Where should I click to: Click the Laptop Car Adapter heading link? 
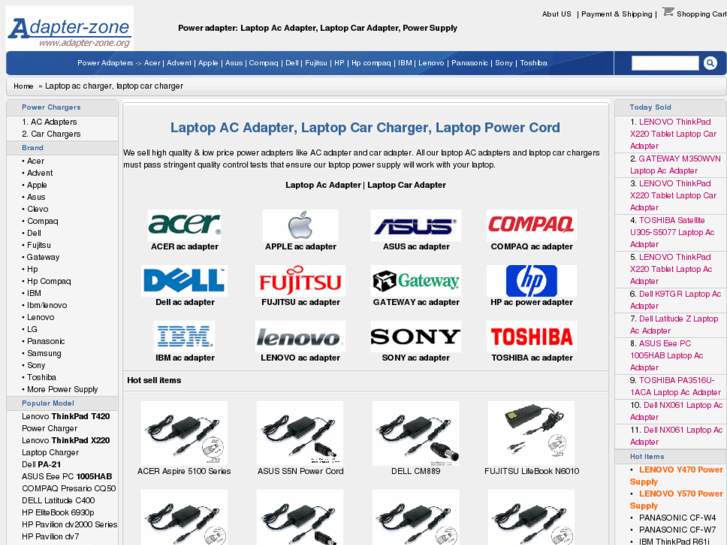[x=407, y=185]
